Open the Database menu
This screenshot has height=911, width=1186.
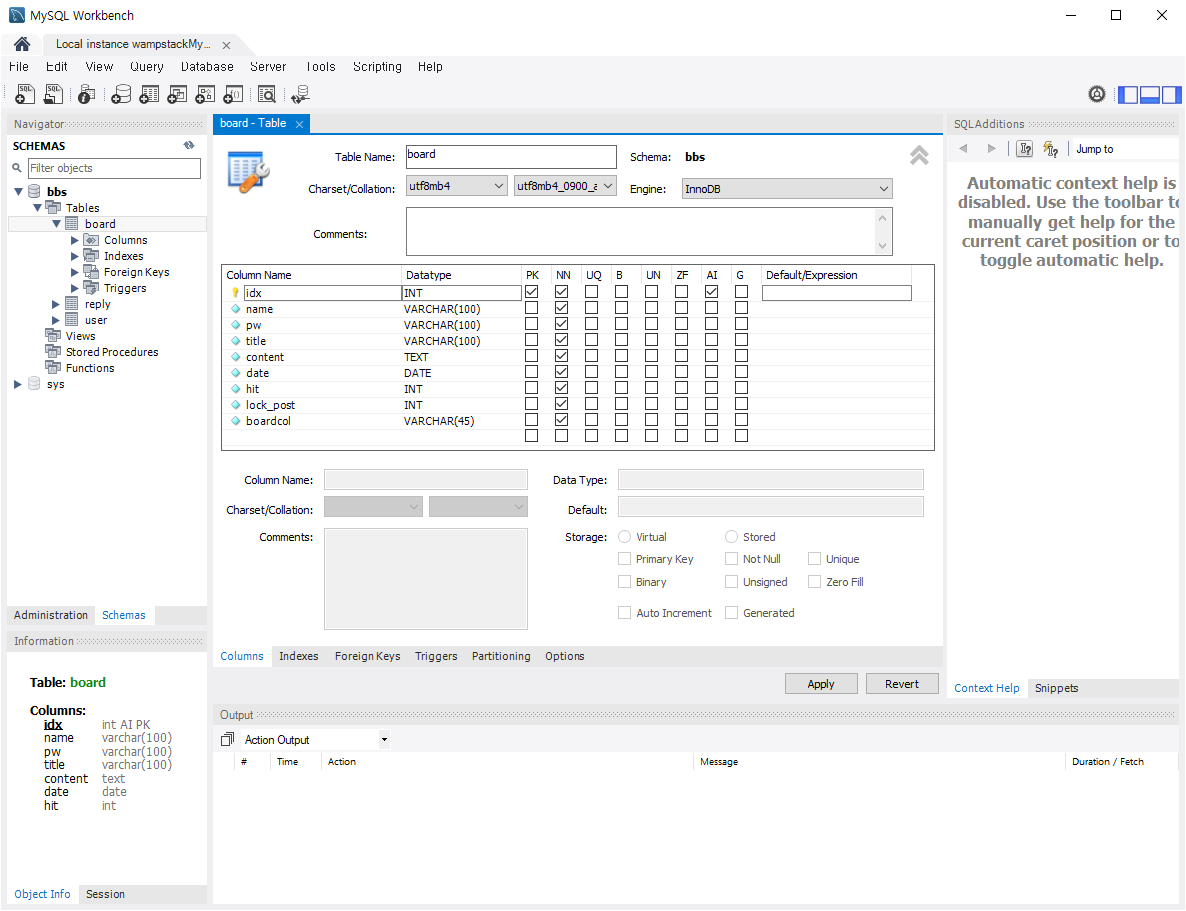[x=206, y=67]
